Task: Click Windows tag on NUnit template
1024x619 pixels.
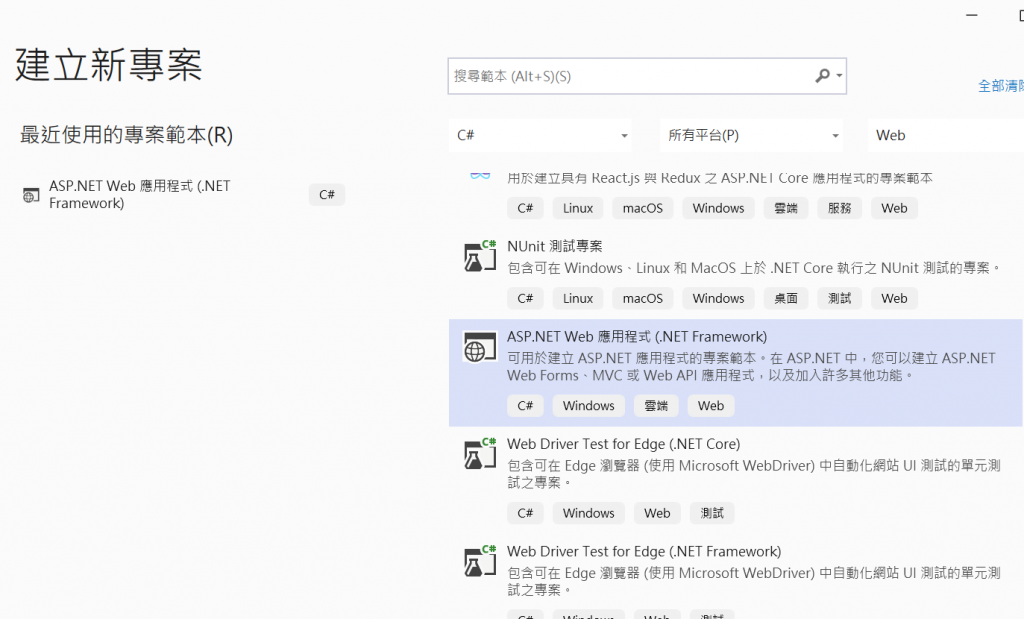Action: click(x=718, y=298)
